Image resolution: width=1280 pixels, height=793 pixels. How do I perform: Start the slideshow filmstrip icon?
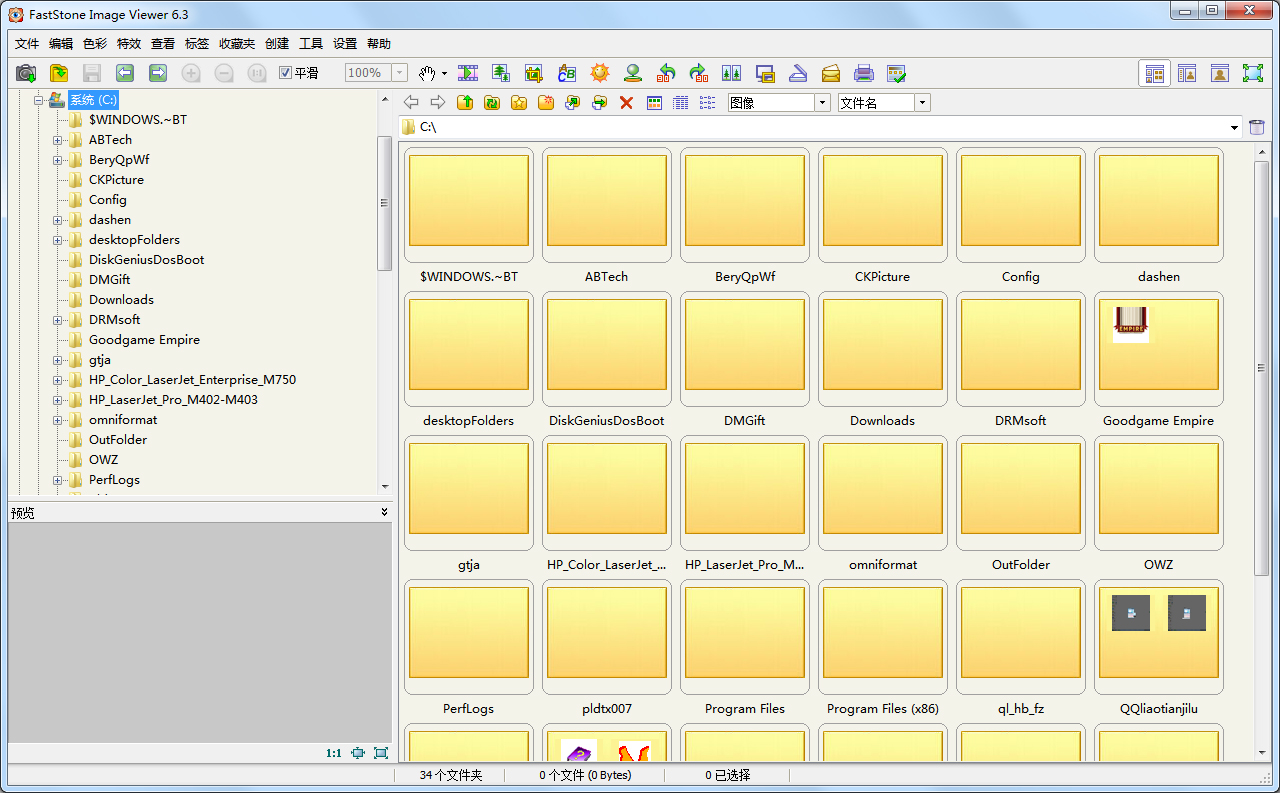point(468,73)
